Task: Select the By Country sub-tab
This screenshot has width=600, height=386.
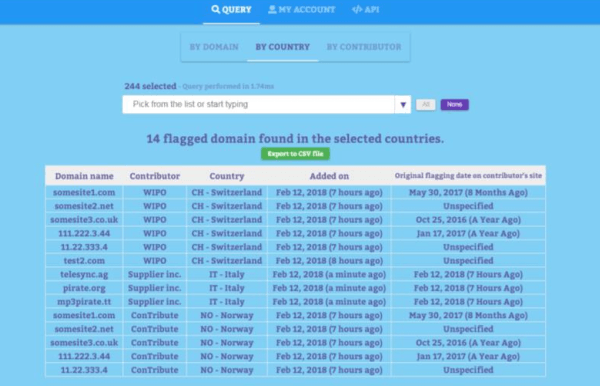Action: (282, 47)
